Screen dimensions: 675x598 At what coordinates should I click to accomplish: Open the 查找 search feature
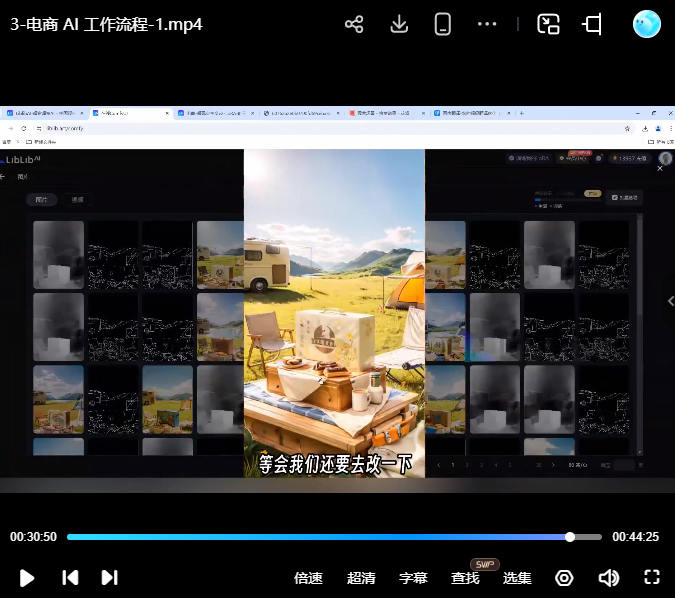465,578
